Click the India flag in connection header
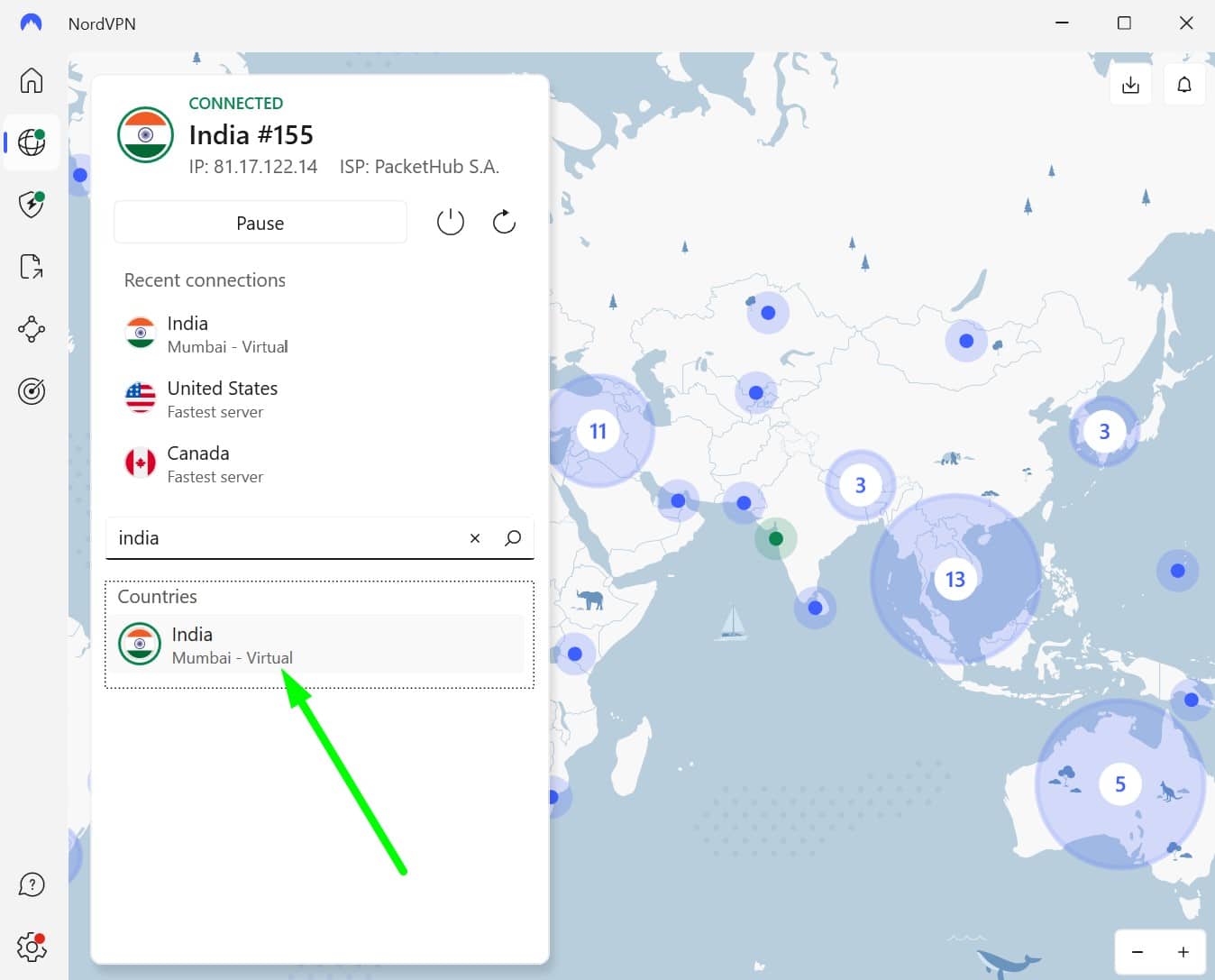The image size is (1215, 980). (145, 135)
